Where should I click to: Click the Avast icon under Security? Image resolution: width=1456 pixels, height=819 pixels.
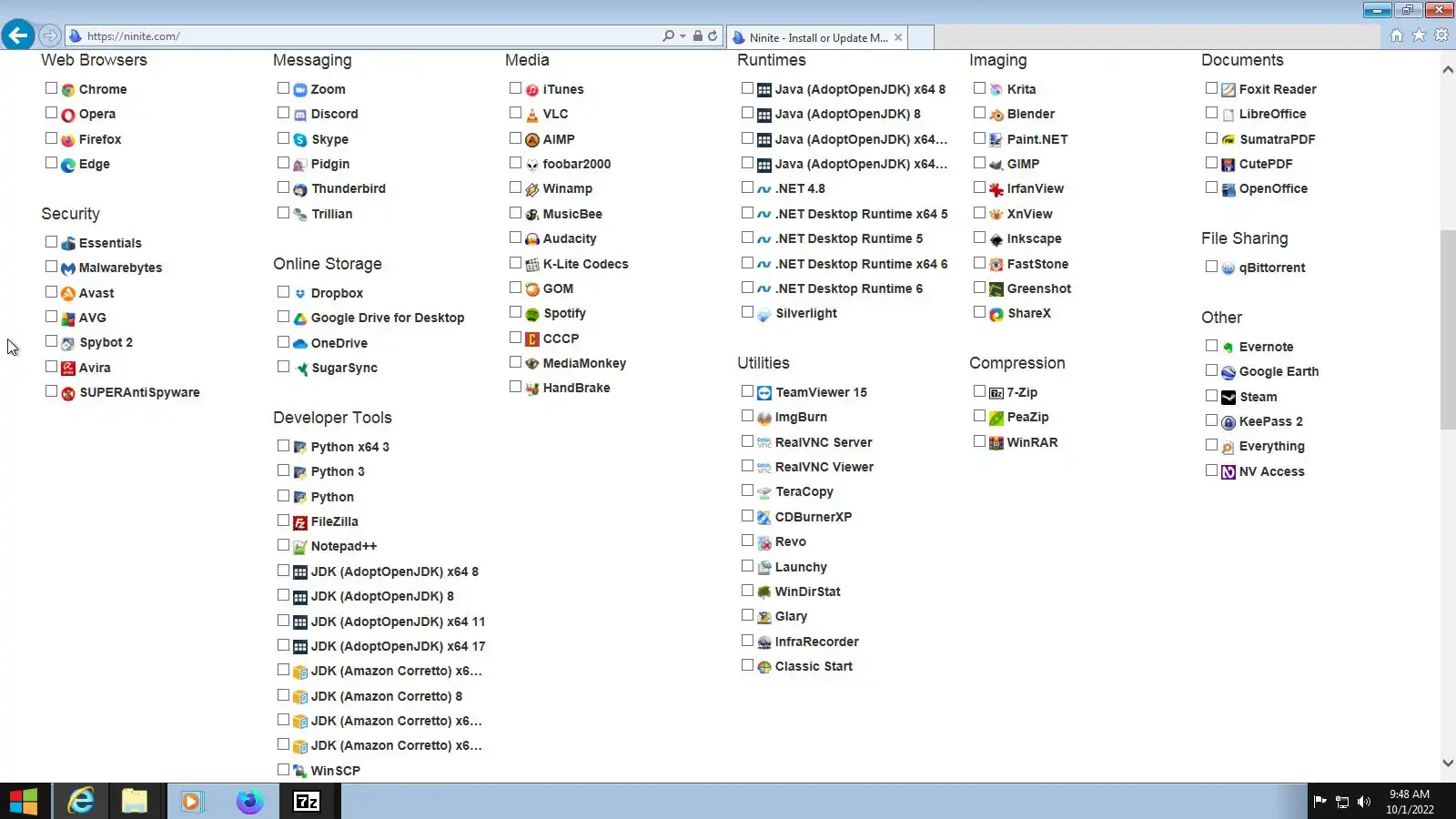[68, 294]
